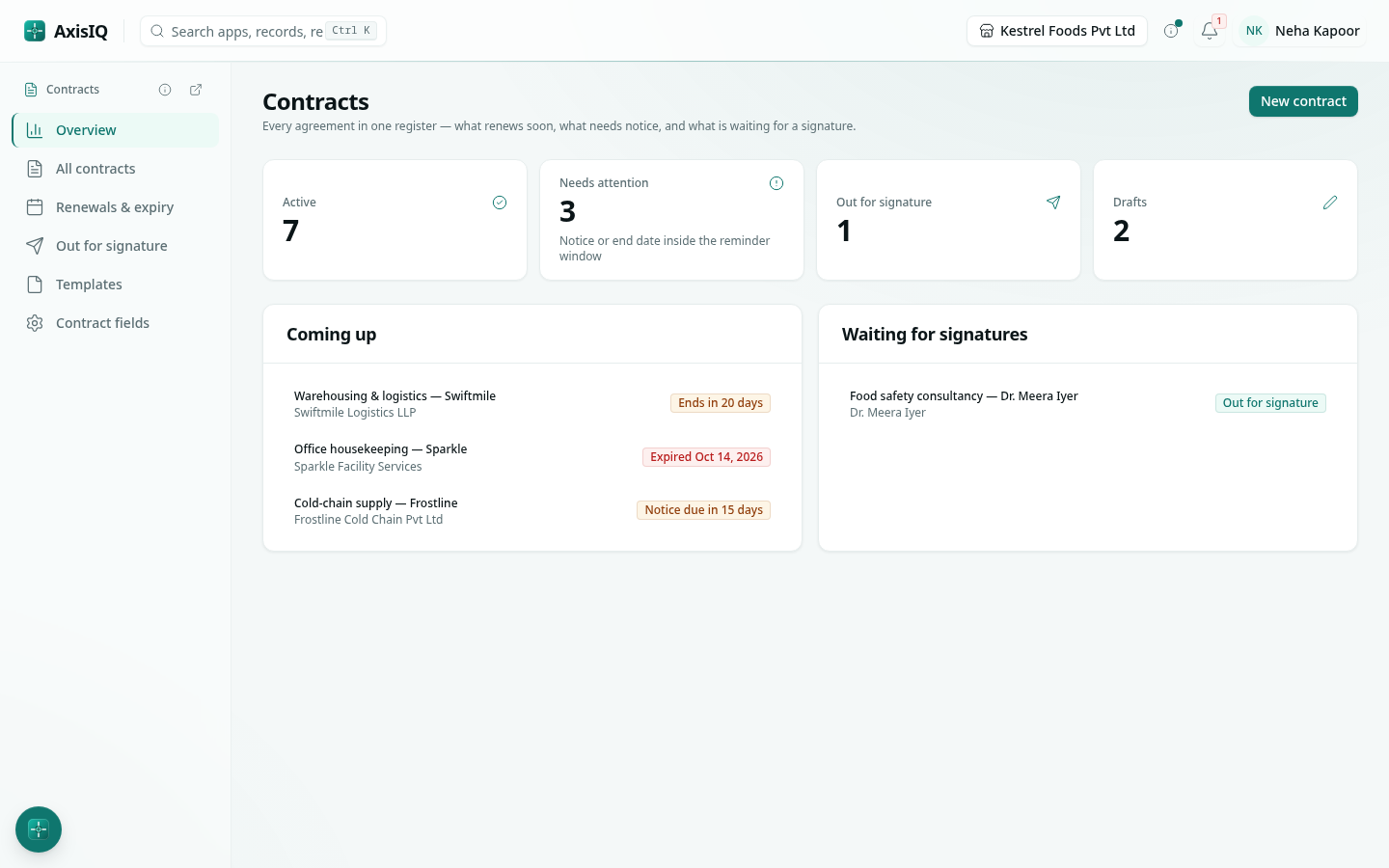1389x868 pixels.
Task: Open Renewals & expiry page
Action: [x=116, y=207]
